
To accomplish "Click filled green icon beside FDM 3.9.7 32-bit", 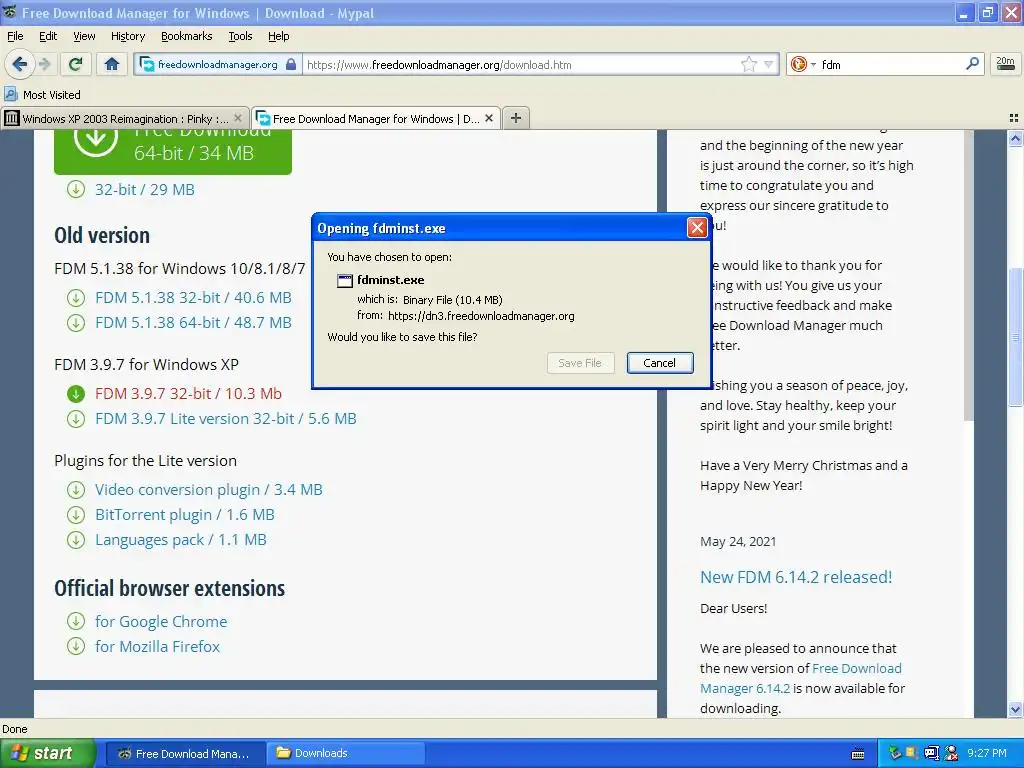I will click(x=76, y=394).
